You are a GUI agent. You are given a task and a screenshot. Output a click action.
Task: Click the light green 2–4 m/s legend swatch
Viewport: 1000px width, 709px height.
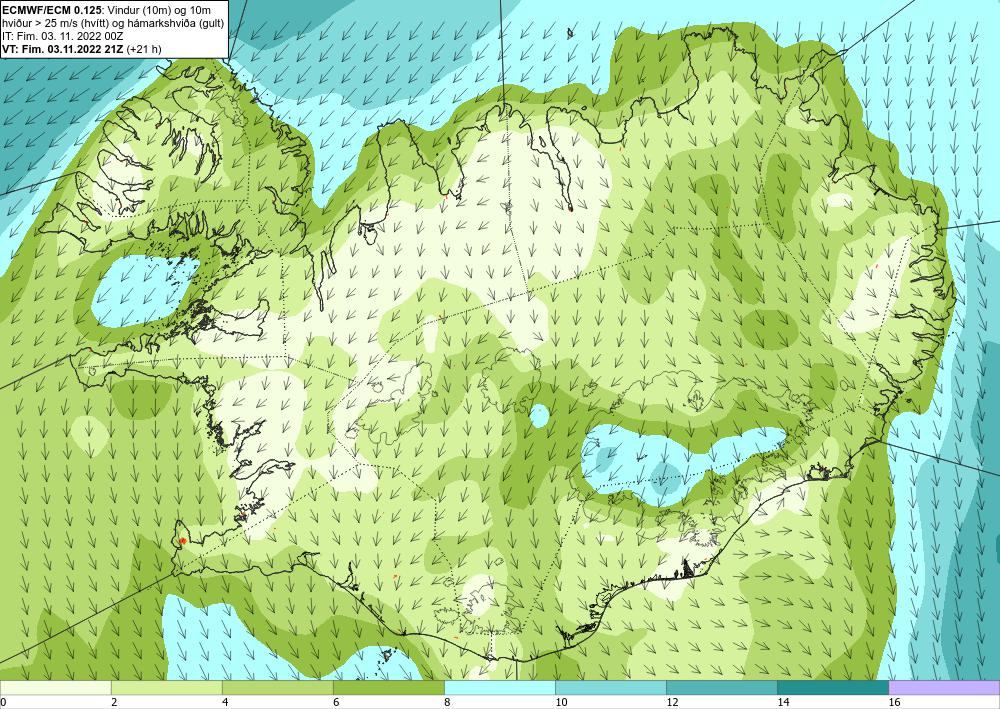tap(166, 687)
